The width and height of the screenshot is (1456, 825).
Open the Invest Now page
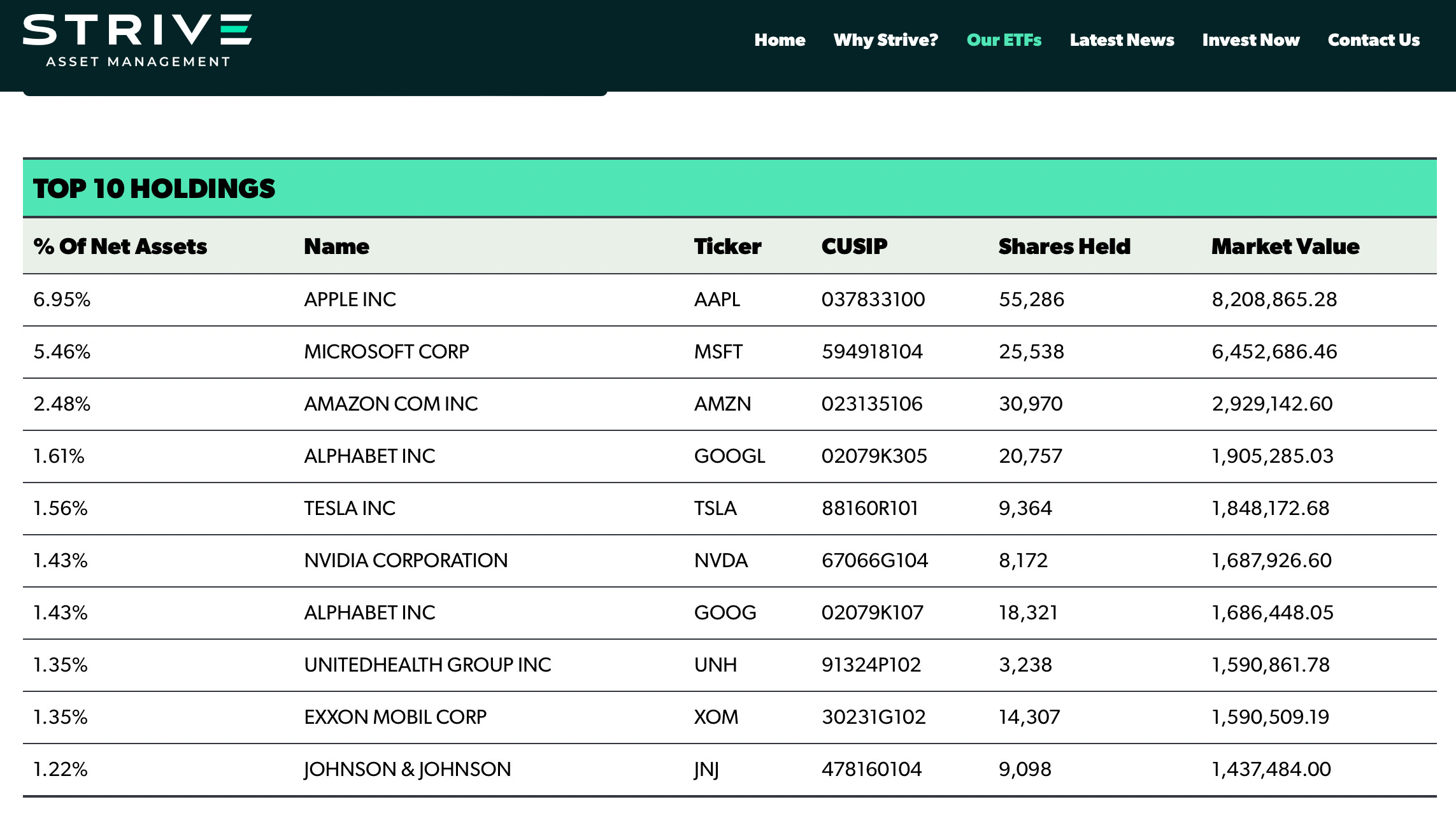1251,40
